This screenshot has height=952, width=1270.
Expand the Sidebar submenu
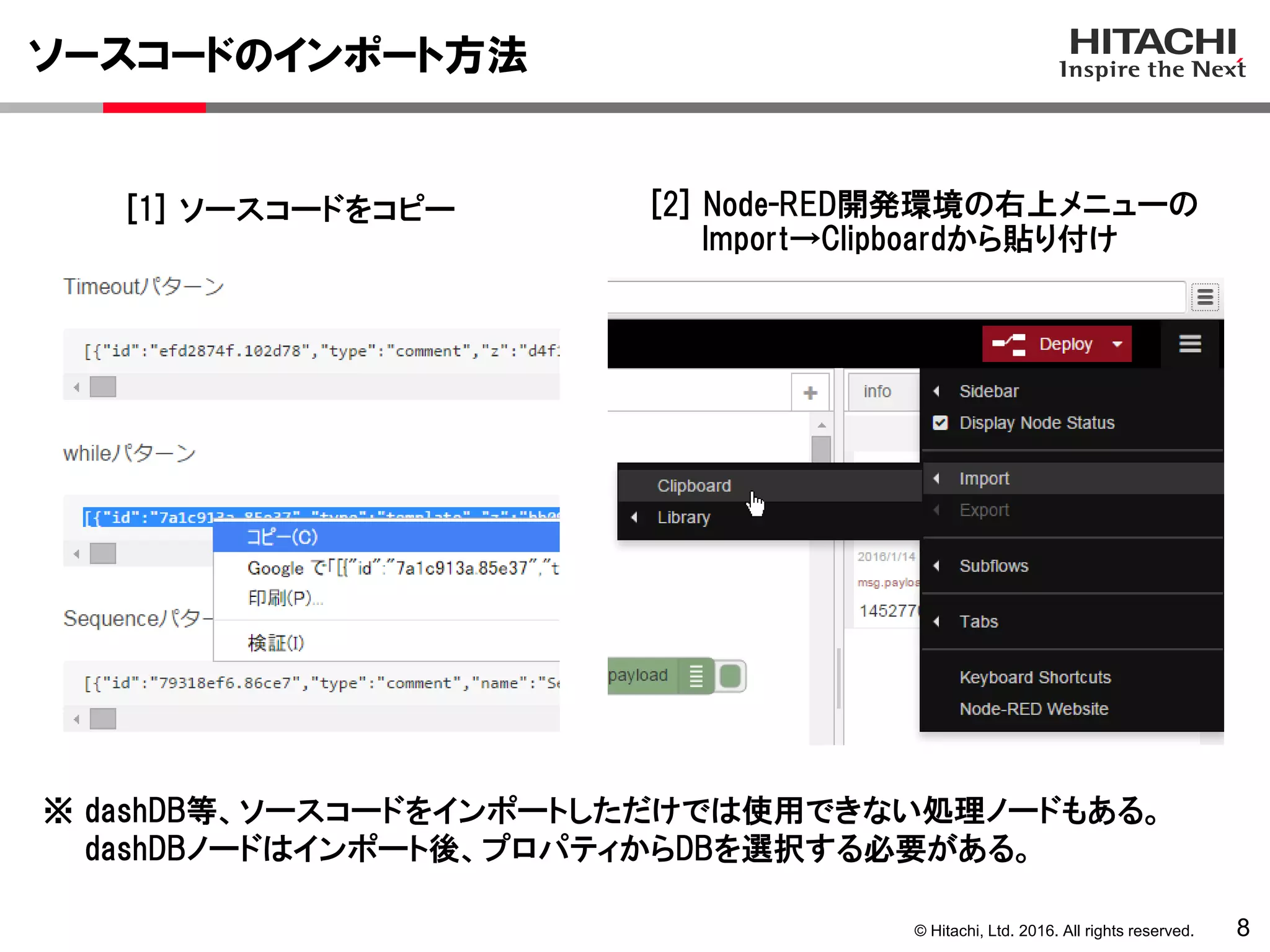click(1073, 391)
